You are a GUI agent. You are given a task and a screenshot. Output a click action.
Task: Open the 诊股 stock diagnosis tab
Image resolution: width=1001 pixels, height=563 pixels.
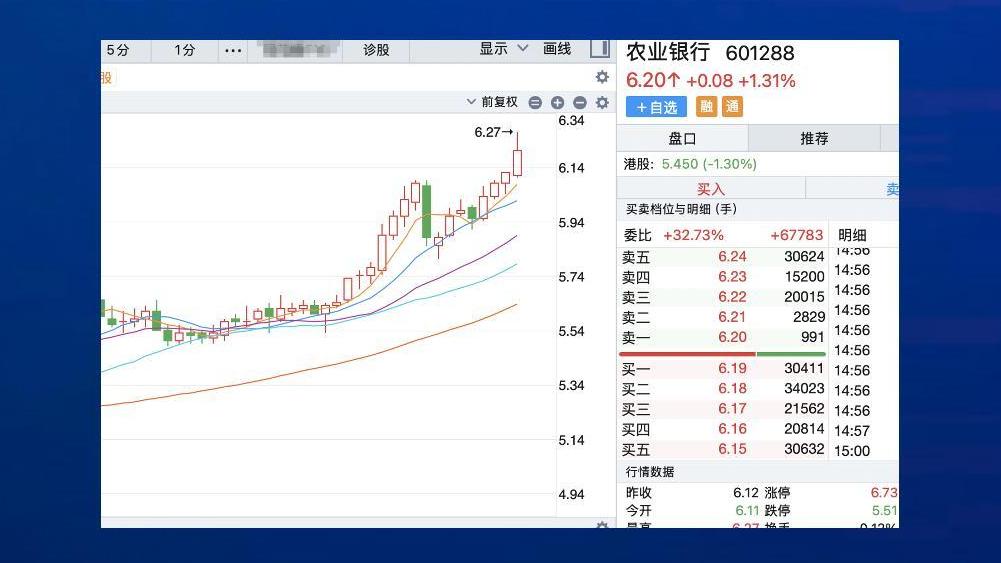[376, 50]
